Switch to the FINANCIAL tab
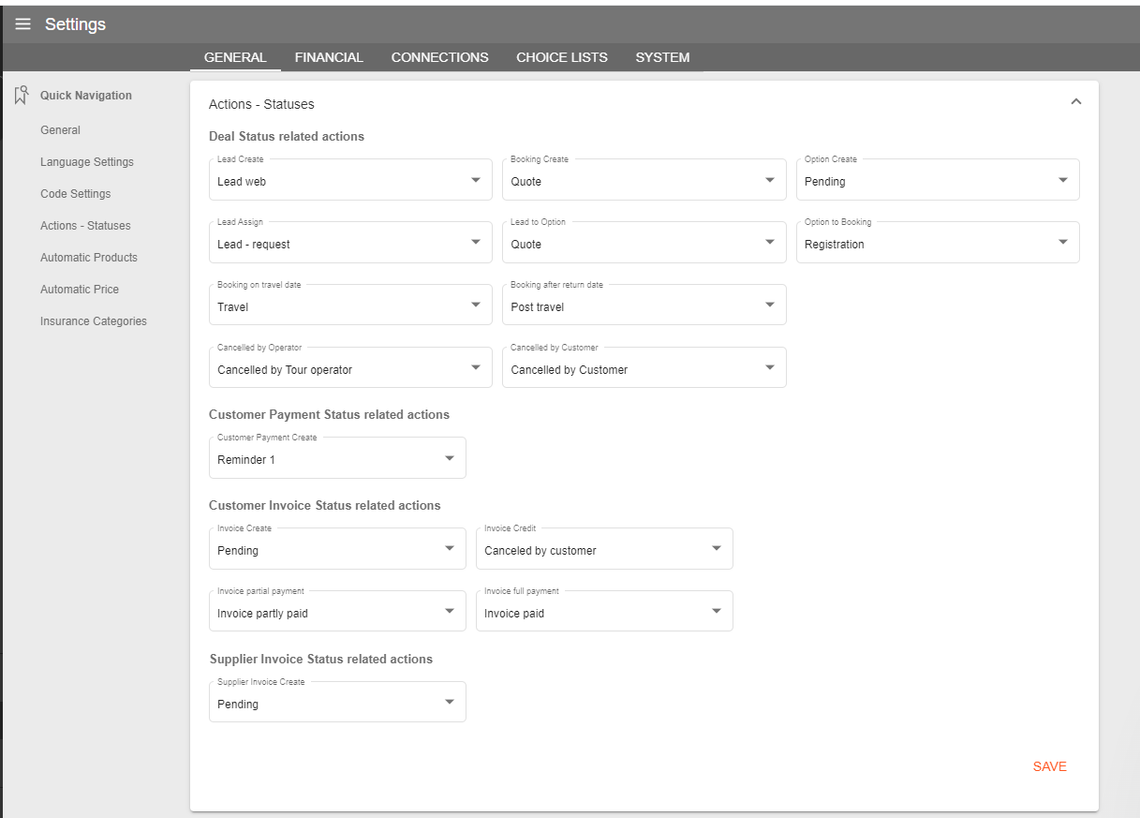Viewport: 1140px width, 818px height. click(329, 57)
